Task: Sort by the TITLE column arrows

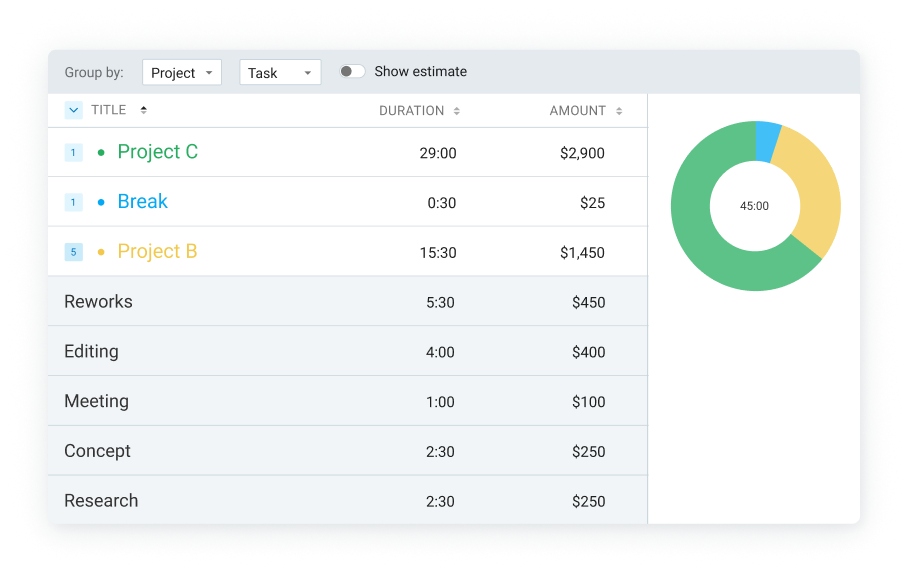Action: [x=144, y=109]
